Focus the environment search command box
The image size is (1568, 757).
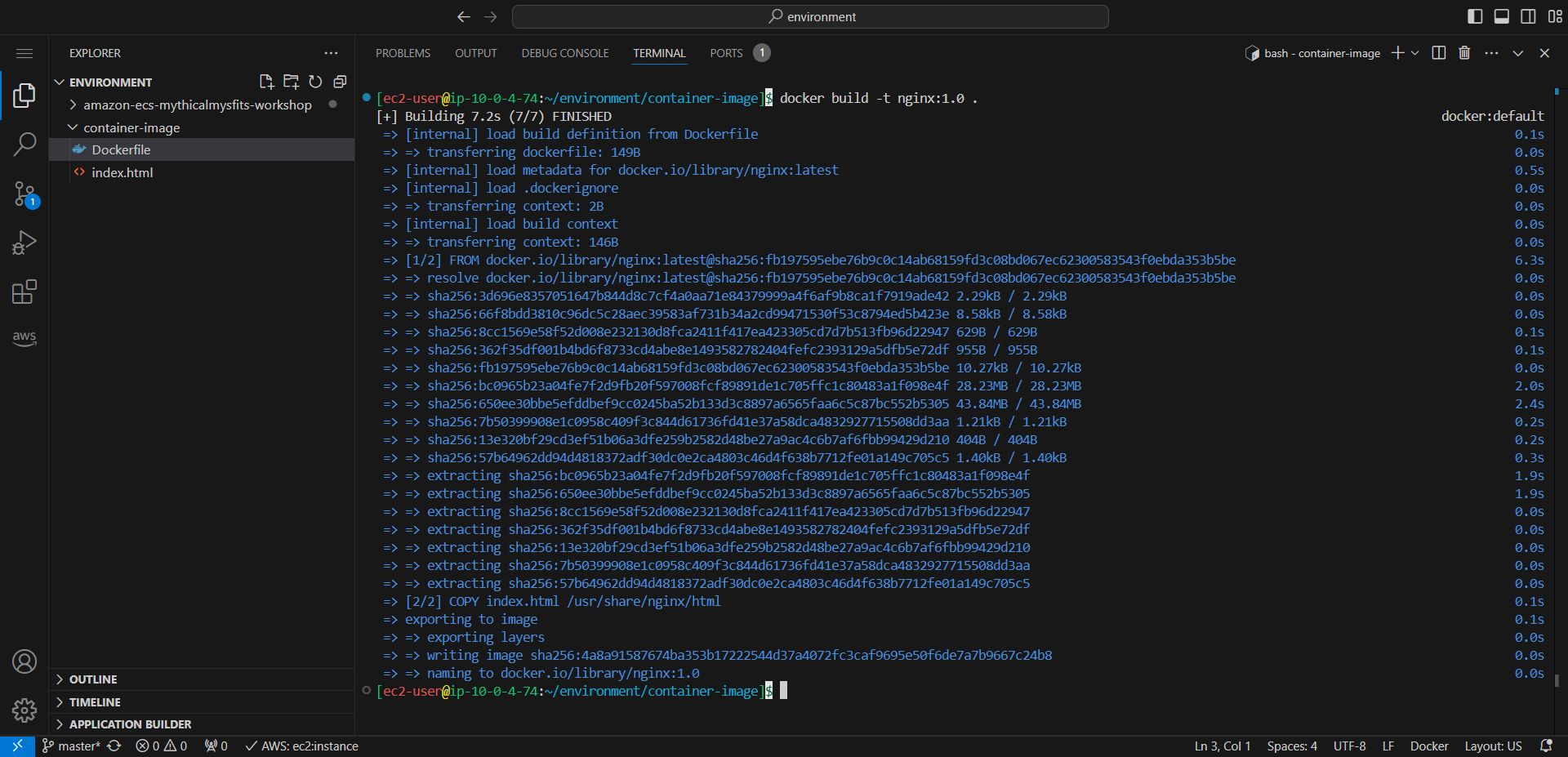(810, 16)
